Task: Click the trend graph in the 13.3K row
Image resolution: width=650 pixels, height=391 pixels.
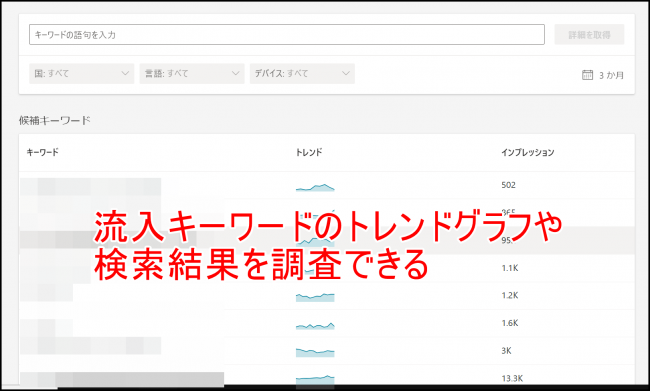Action: pyautogui.click(x=315, y=380)
